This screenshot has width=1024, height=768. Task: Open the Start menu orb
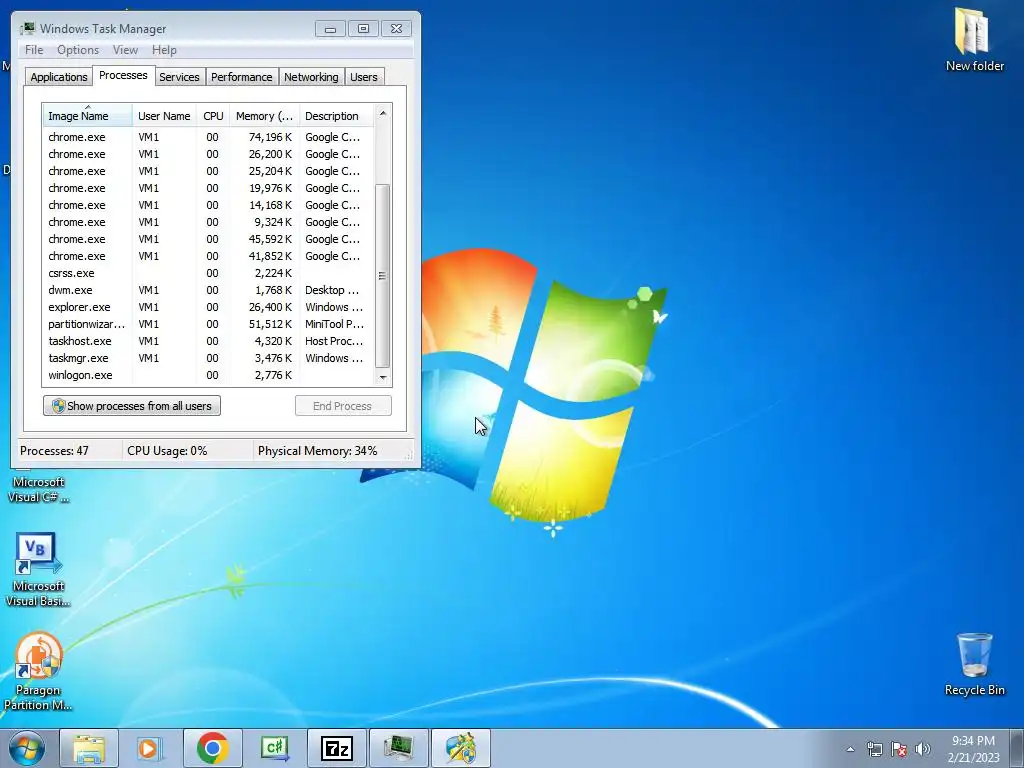(27, 748)
